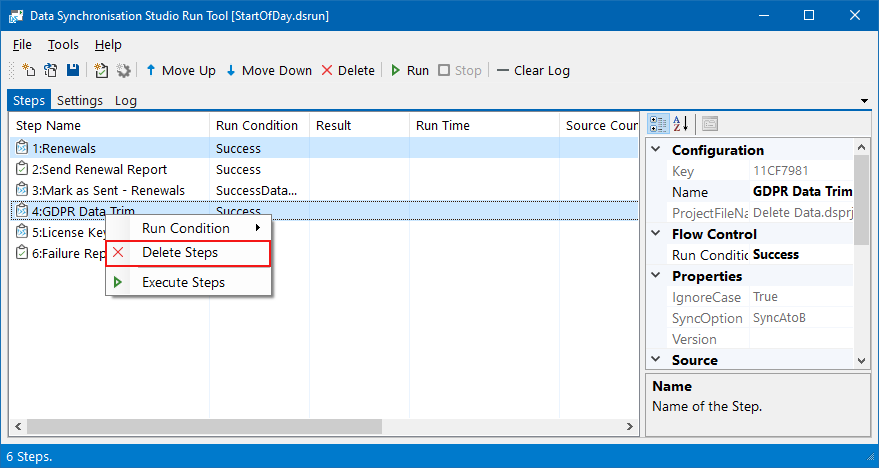
Task: Click the Stop toolbar button
Action: [460, 71]
